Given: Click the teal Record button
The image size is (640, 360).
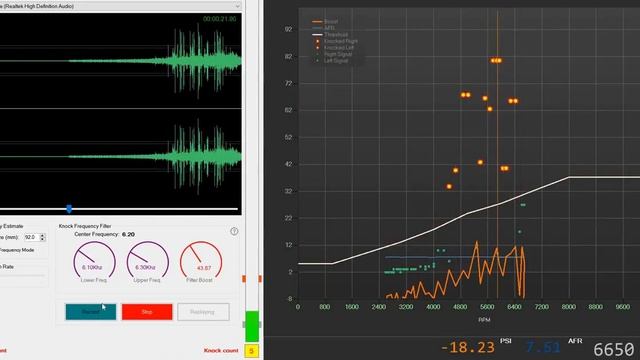Looking at the screenshot, I should 91,312.
